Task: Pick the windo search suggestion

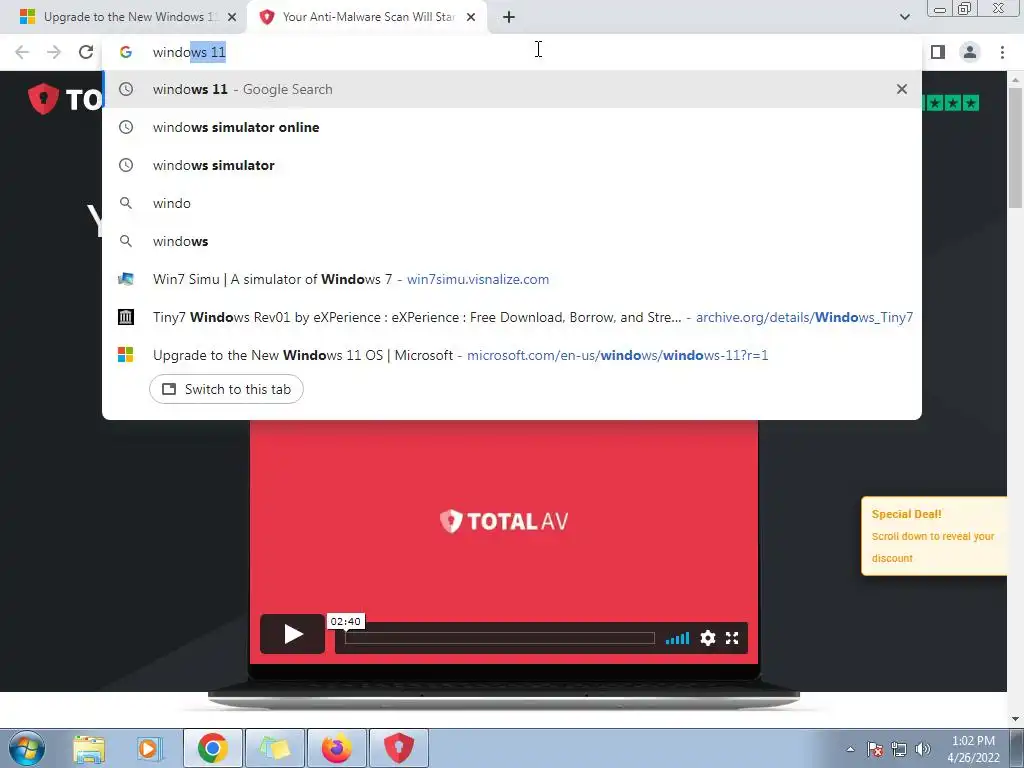Action: (x=512, y=203)
